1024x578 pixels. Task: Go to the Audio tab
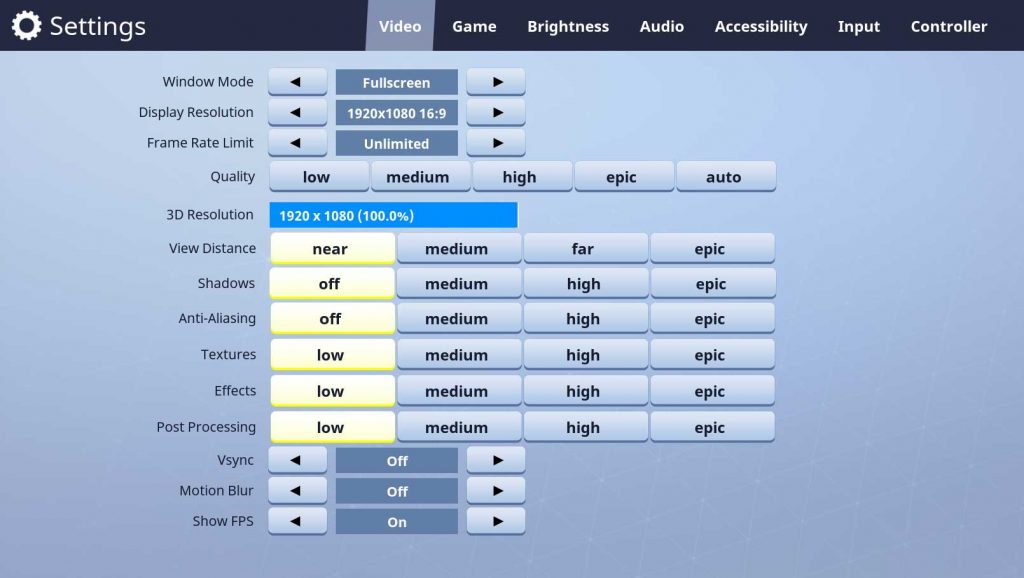click(662, 26)
